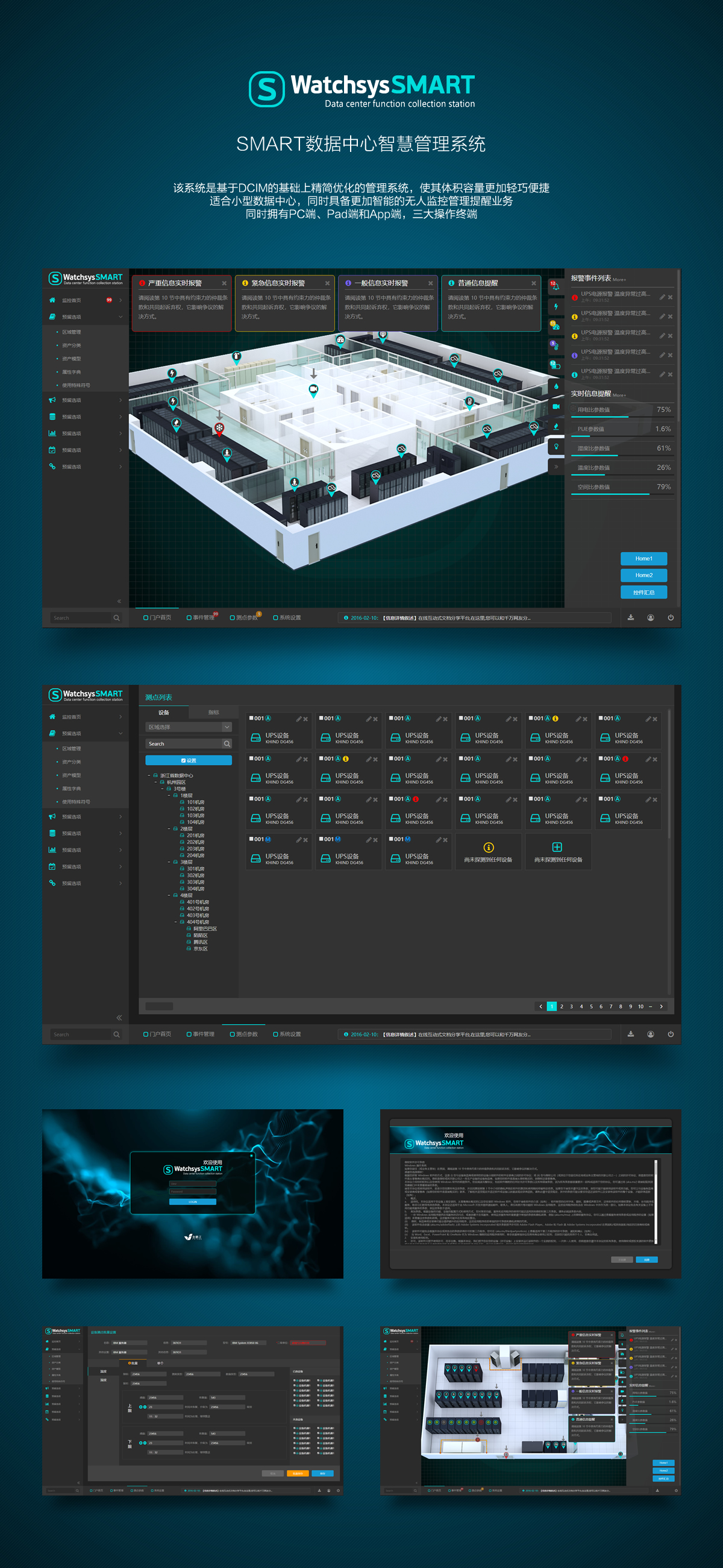723x1568 pixels.
Task: Click the Home1 button
Action: pyautogui.click(x=644, y=558)
